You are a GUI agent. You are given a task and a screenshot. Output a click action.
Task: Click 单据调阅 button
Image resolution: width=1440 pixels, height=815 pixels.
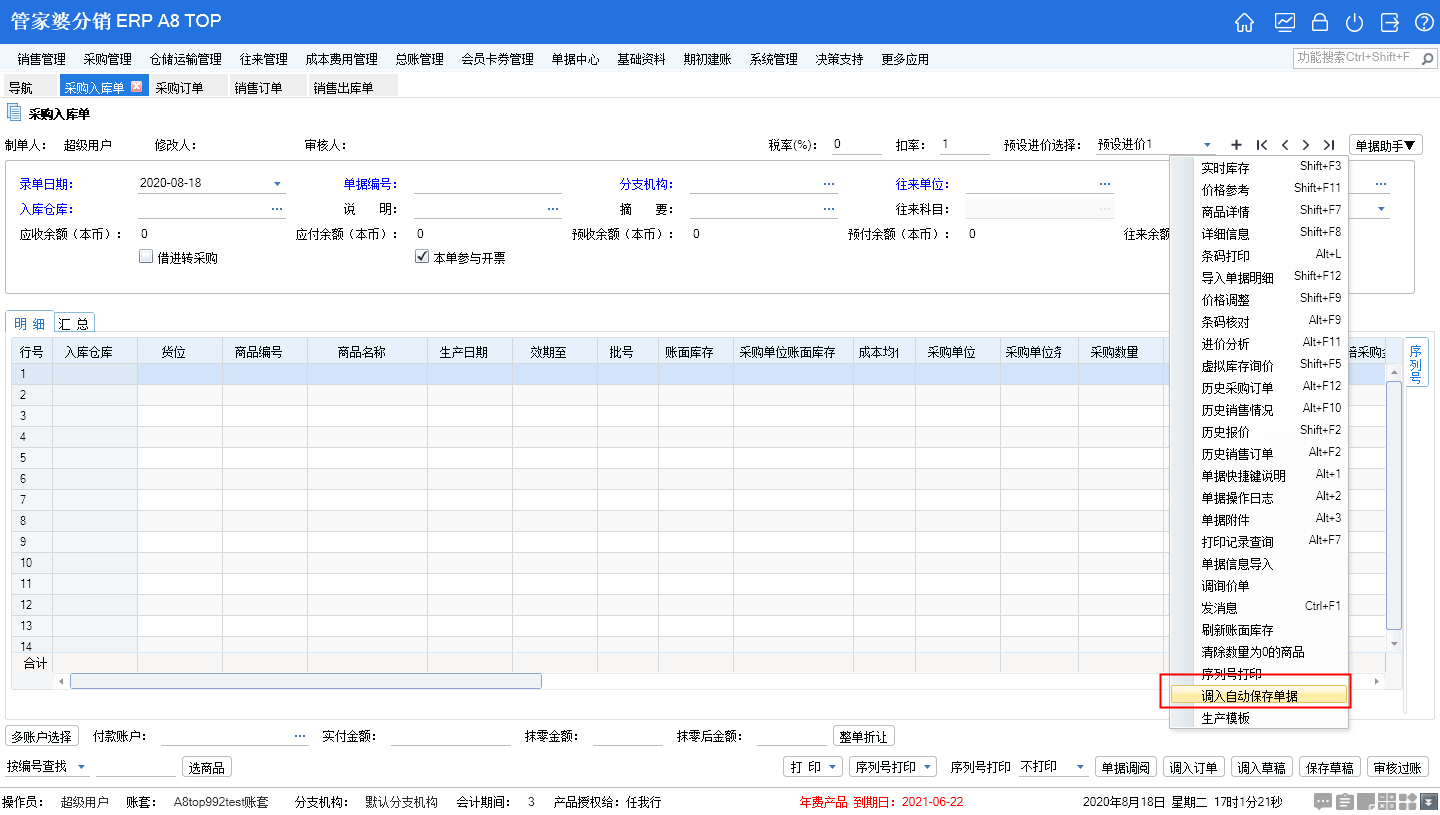click(1126, 767)
